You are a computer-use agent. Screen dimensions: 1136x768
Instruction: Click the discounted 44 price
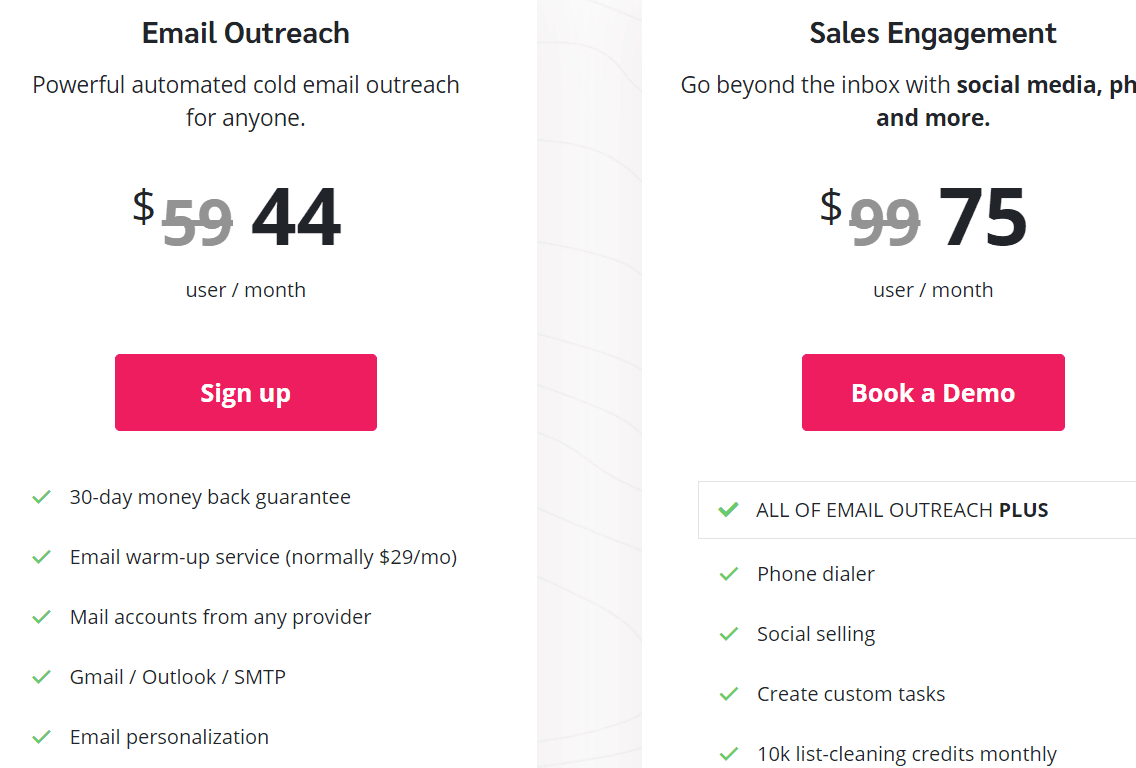point(296,217)
